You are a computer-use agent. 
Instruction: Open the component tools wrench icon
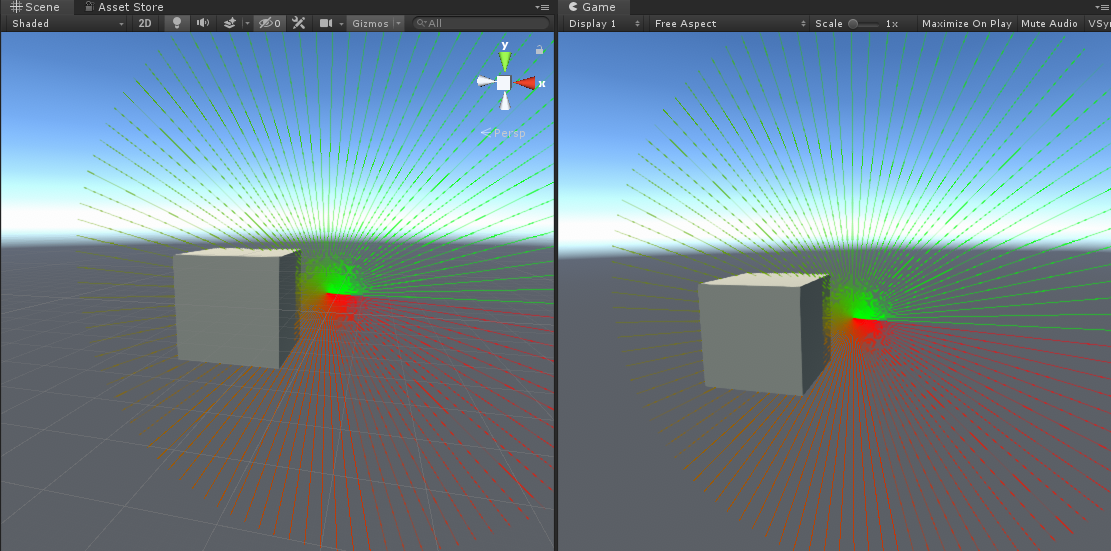tap(298, 23)
